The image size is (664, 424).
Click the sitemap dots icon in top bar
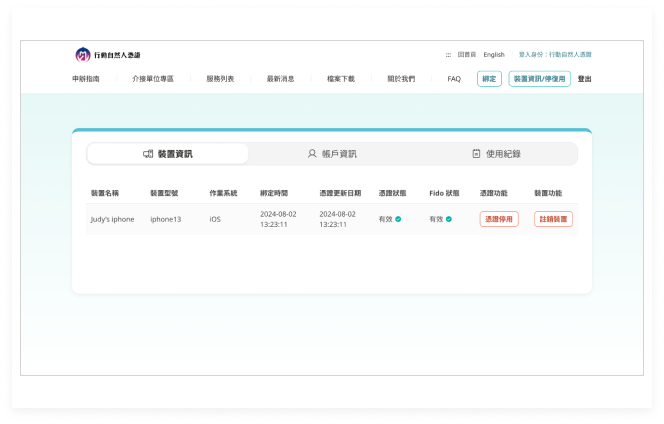pos(448,55)
